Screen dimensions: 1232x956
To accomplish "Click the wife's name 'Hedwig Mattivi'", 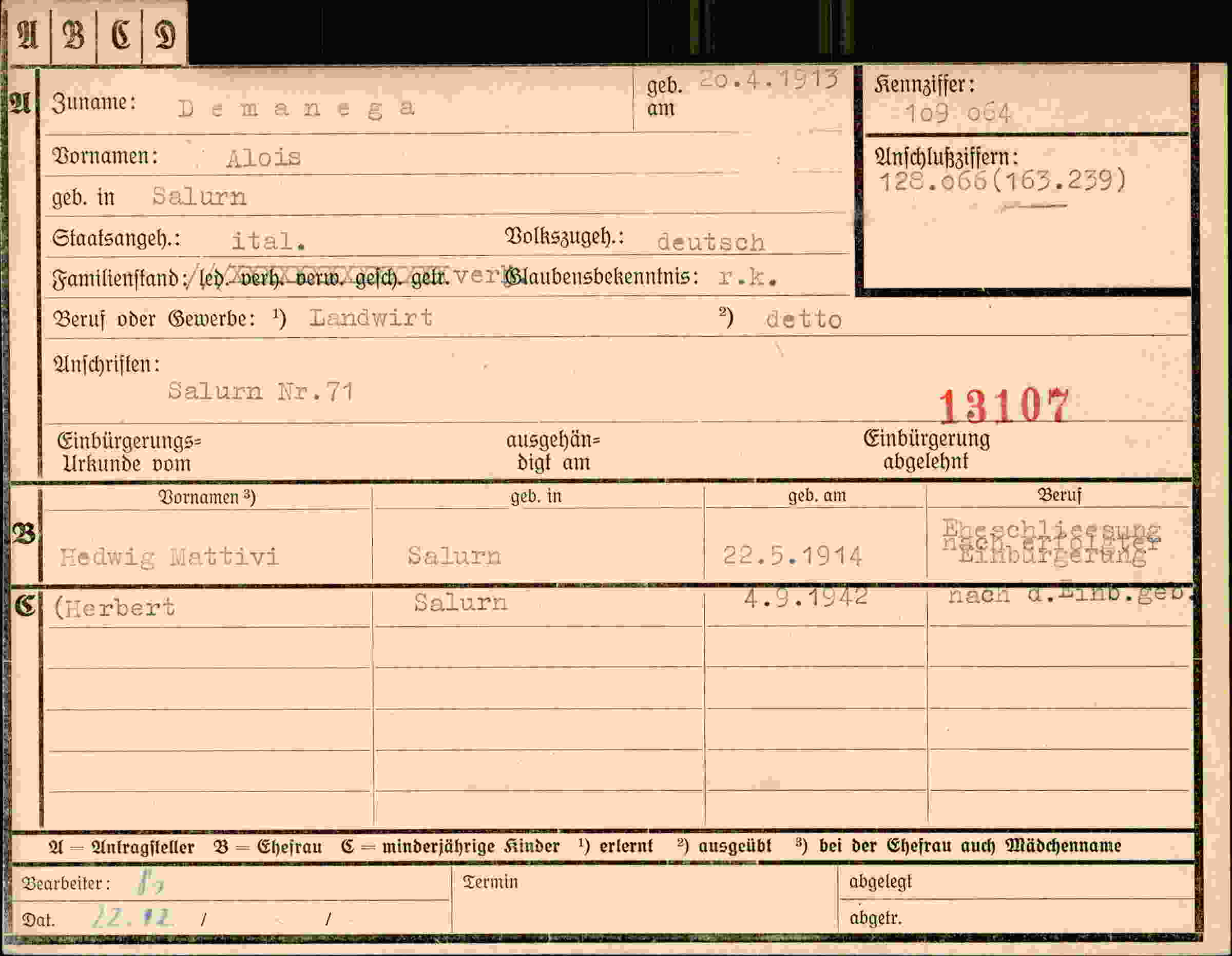I will click(169, 558).
